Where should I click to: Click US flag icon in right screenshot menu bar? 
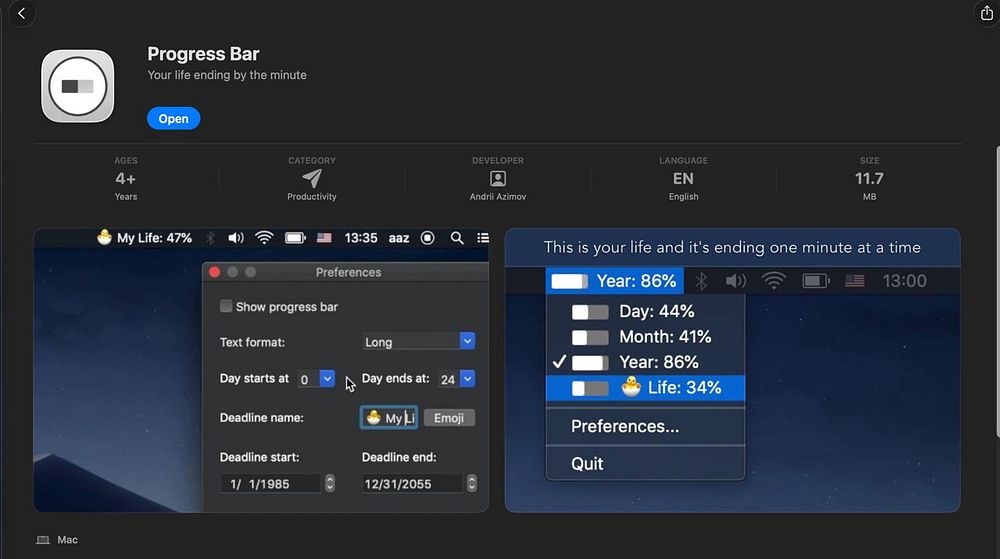pyautogui.click(x=855, y=280)
